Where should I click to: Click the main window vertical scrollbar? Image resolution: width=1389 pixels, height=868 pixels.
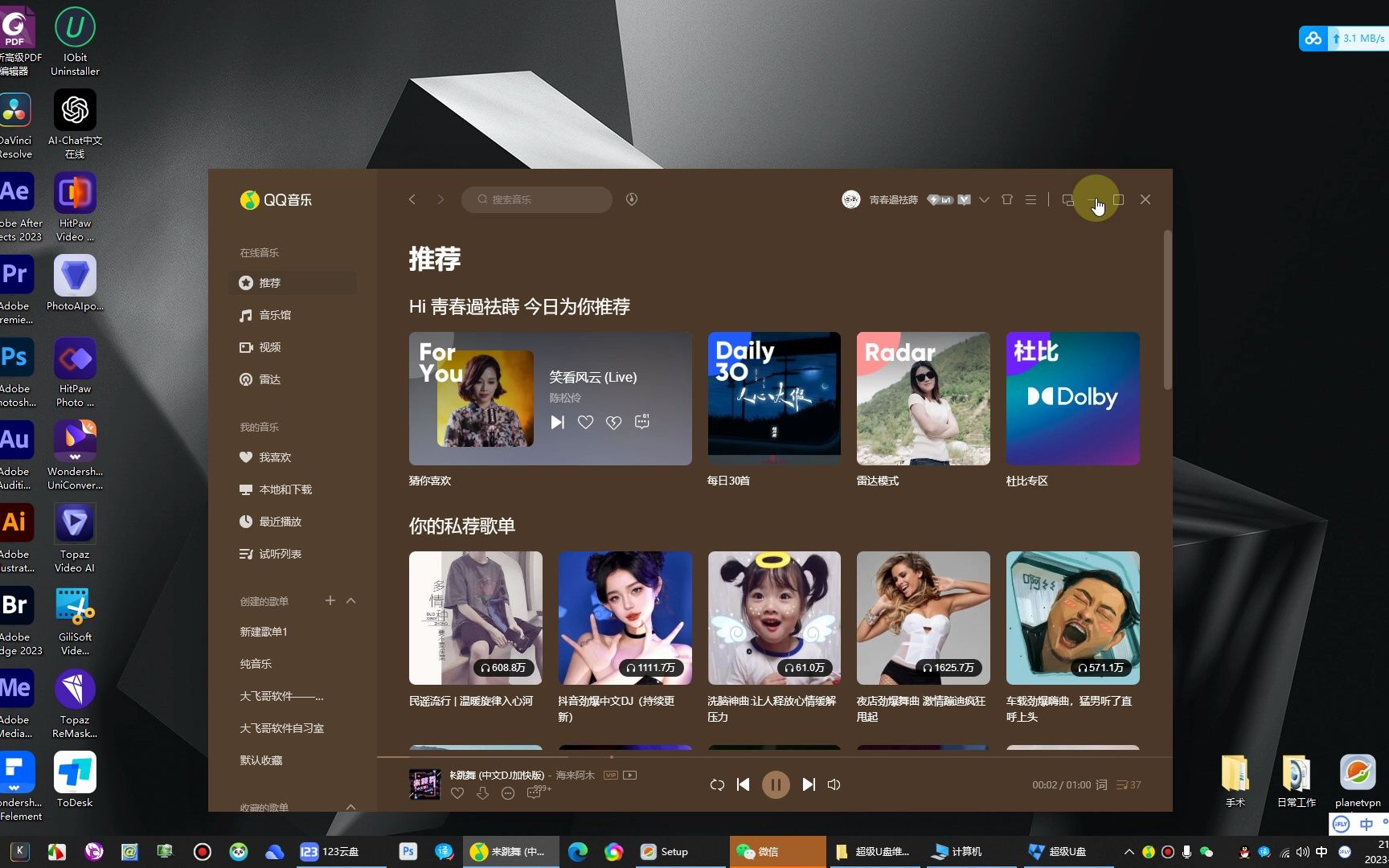[1167, 310]
